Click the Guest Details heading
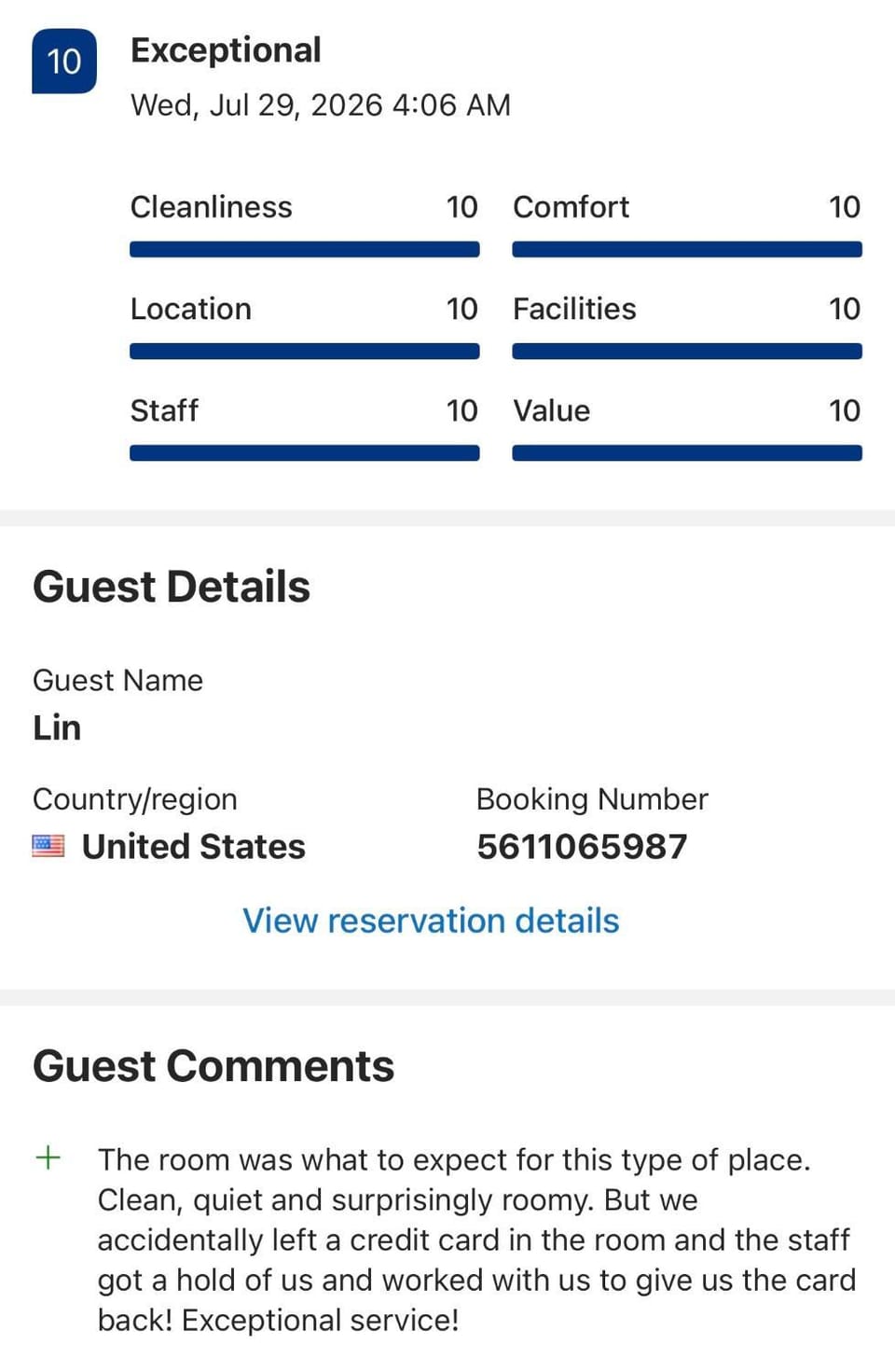Image resolution: width=895 pixels, height=1372 pixels. [172, 587]
